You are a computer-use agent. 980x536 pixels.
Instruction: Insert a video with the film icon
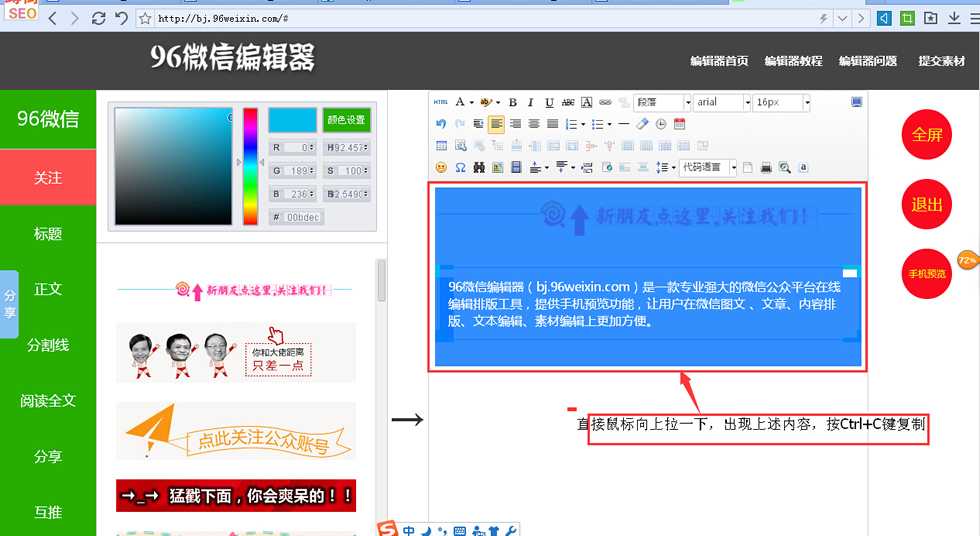[516, 167]
